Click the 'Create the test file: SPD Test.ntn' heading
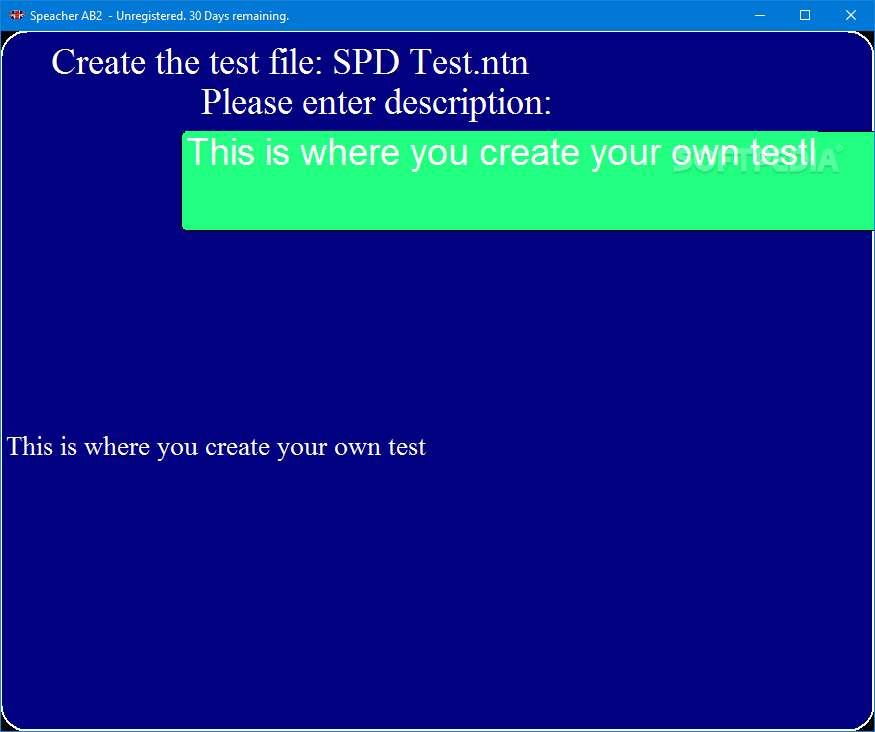Screen dimensions: 875x732 click(x=290, y=62)
